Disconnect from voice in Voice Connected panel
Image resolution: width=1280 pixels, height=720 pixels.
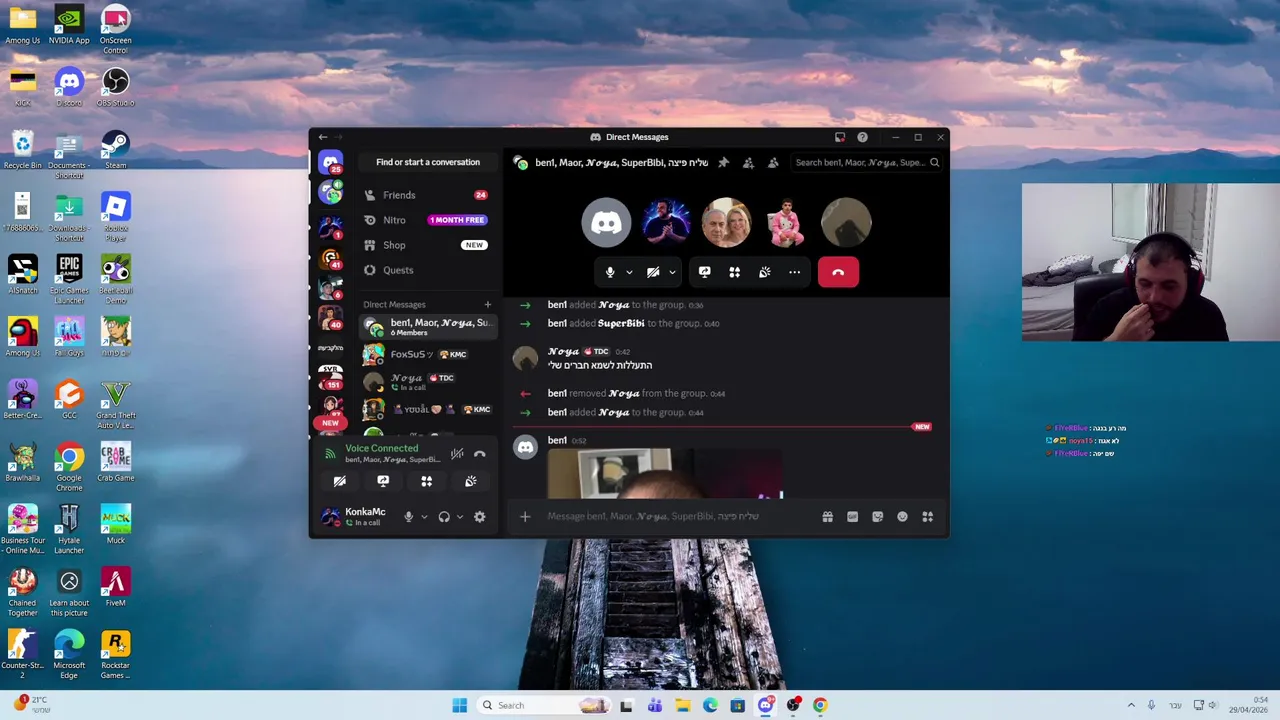(480, 454)
